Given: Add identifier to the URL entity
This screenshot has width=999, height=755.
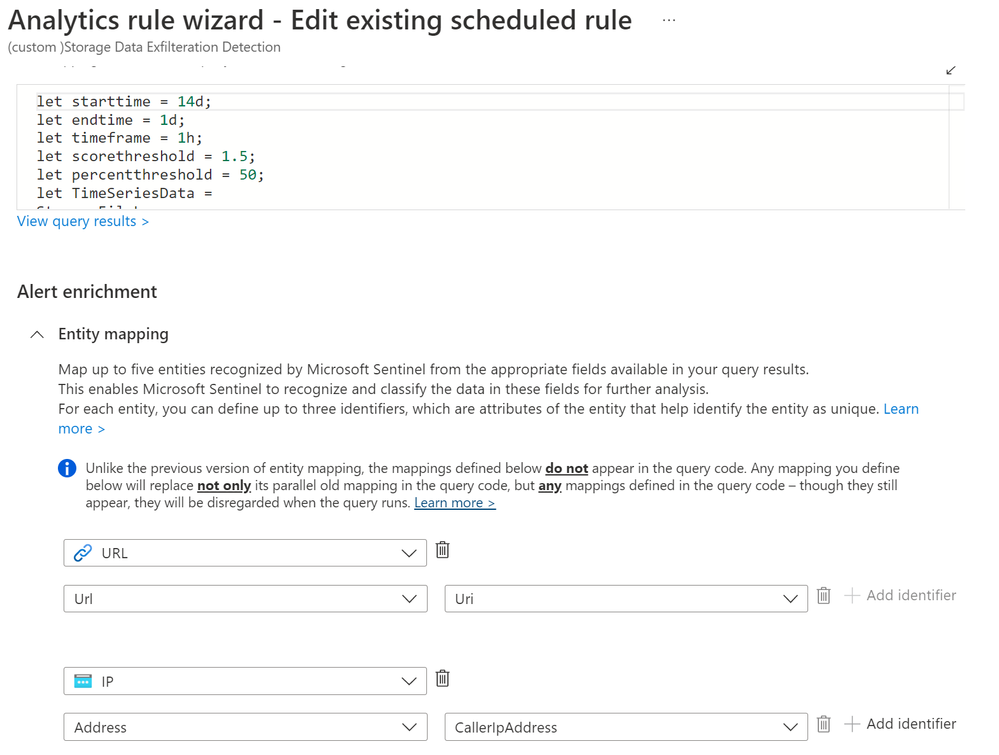Looking at the screenshot, I should (900, 595).
